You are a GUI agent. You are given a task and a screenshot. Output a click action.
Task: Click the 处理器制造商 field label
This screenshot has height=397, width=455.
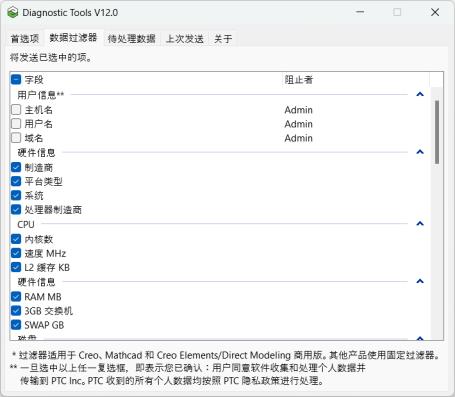pos(53,210)
